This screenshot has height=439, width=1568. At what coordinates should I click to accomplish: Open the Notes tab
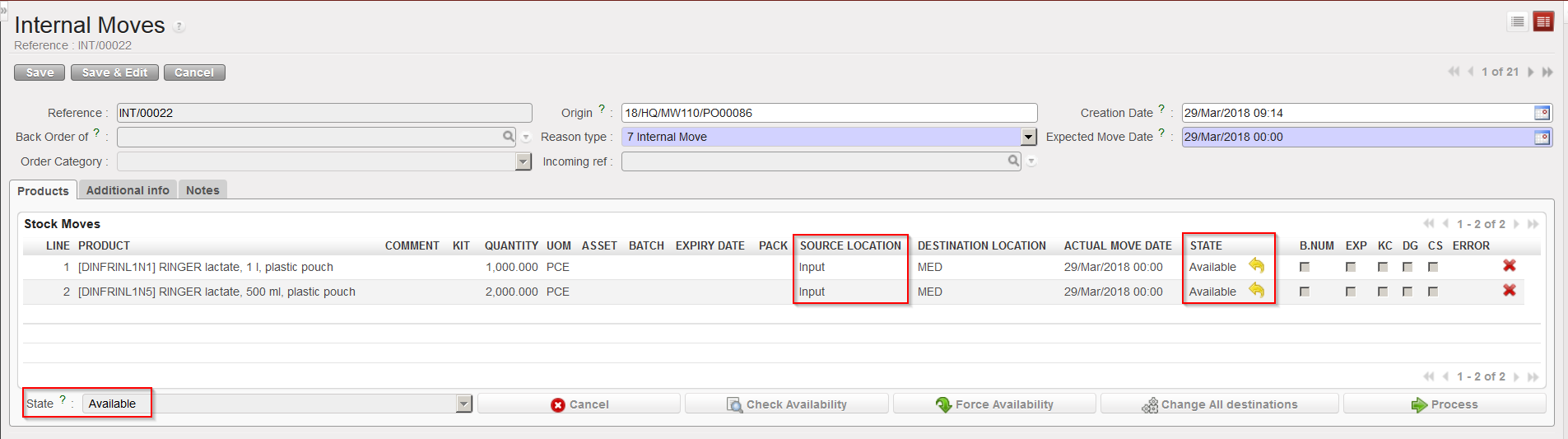point(202,190)
